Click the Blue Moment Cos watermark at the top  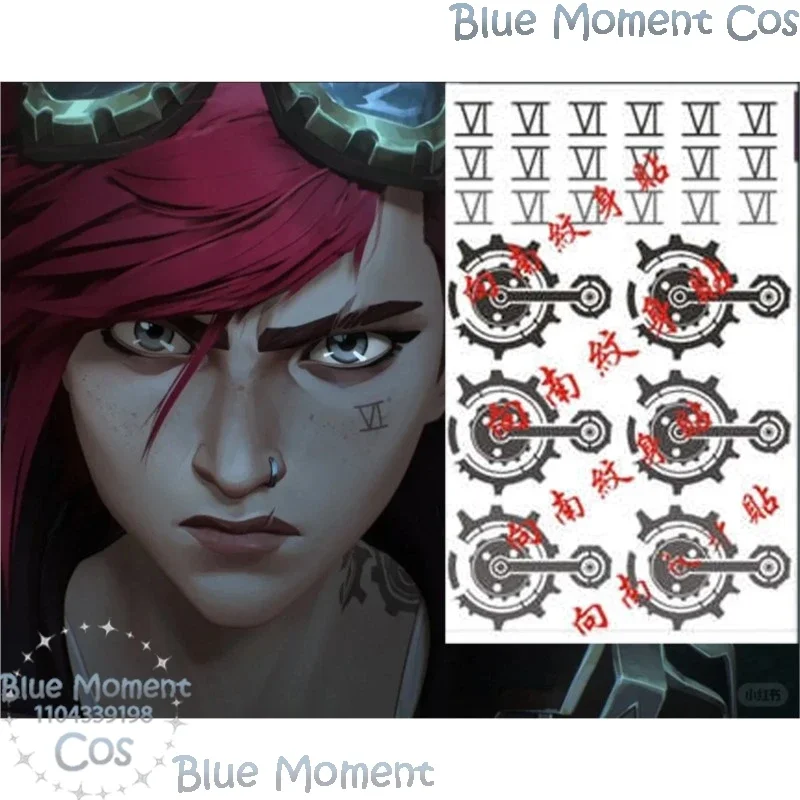point(626,21)
